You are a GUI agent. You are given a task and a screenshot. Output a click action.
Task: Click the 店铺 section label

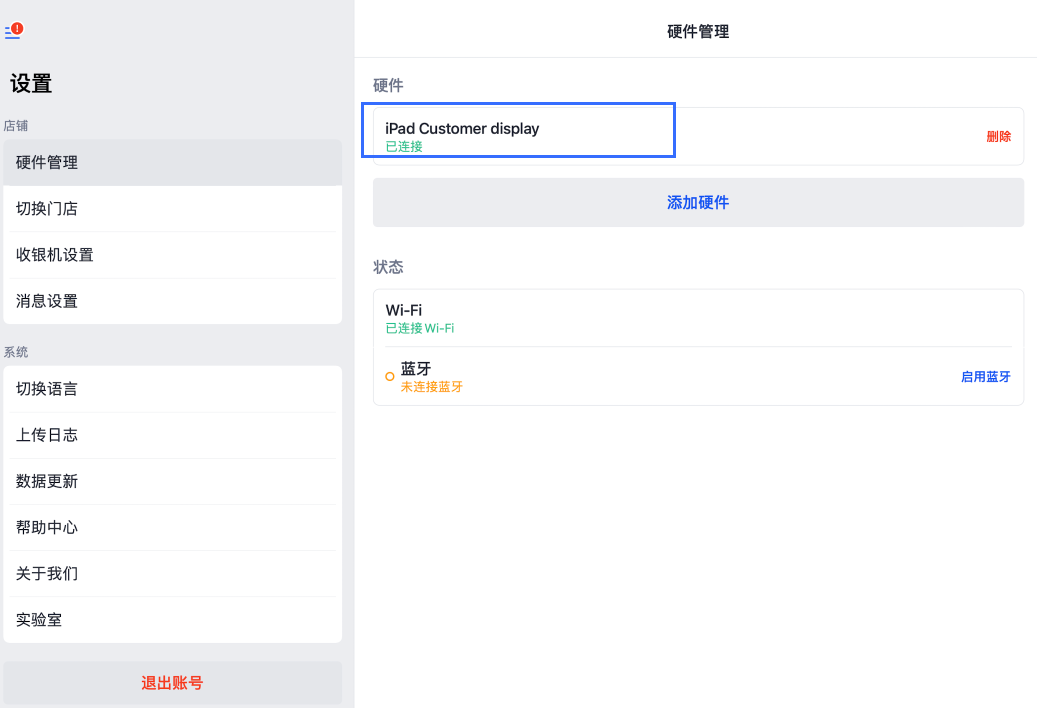tap(16, 126)
